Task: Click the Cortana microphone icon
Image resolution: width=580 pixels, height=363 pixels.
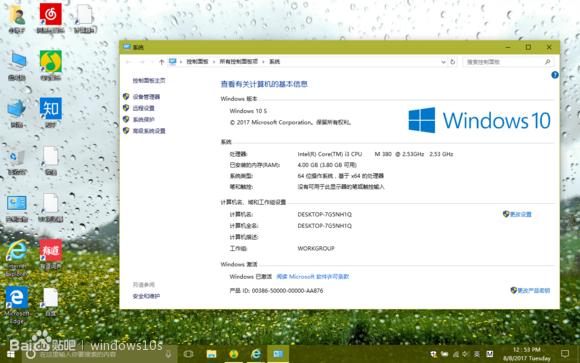Action: (x=168, y=354)
